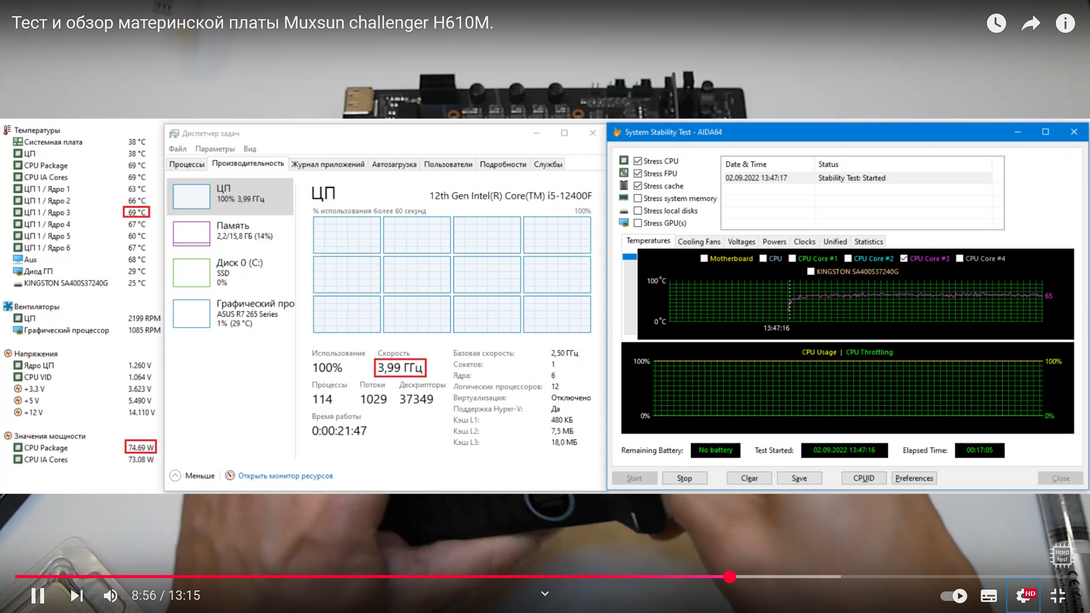Enable Stress local disks checkbox

(x=637, y=211)
